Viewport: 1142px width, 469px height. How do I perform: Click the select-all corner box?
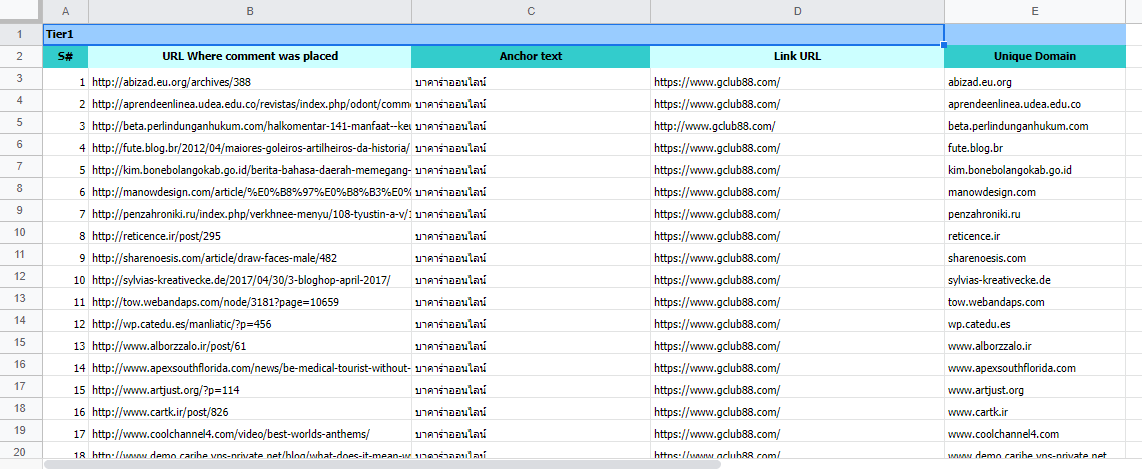pyautogui.click(x=21, y=11)
